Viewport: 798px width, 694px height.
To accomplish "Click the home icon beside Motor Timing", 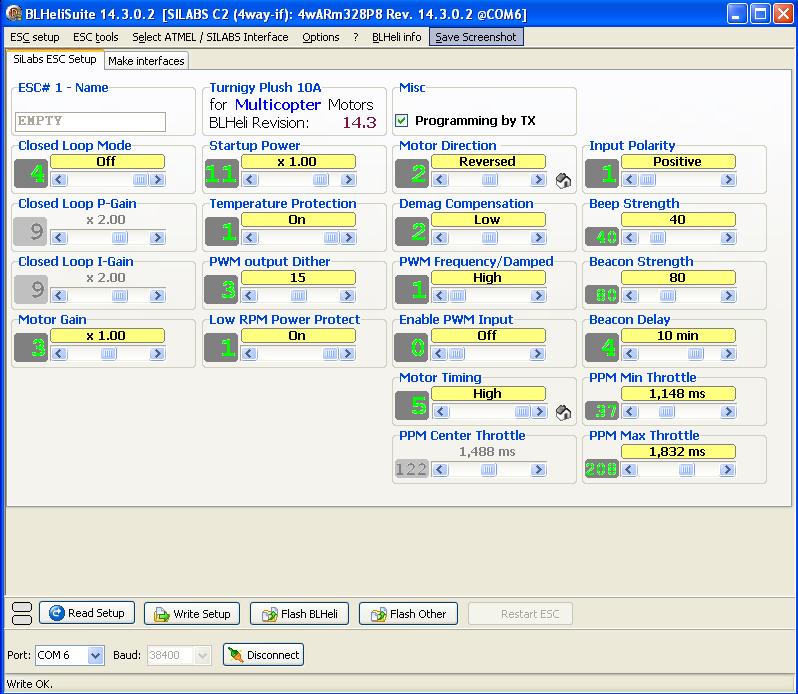I will pyautogui.click(x=563, y=413).
